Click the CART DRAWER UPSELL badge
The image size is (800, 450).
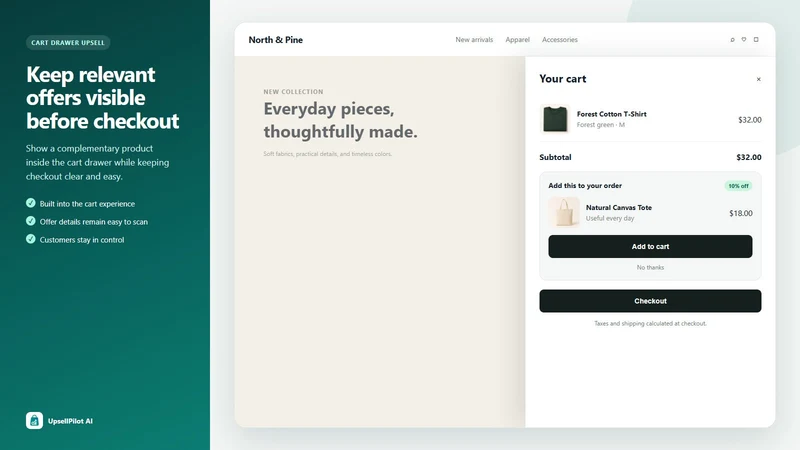point(68,42)
